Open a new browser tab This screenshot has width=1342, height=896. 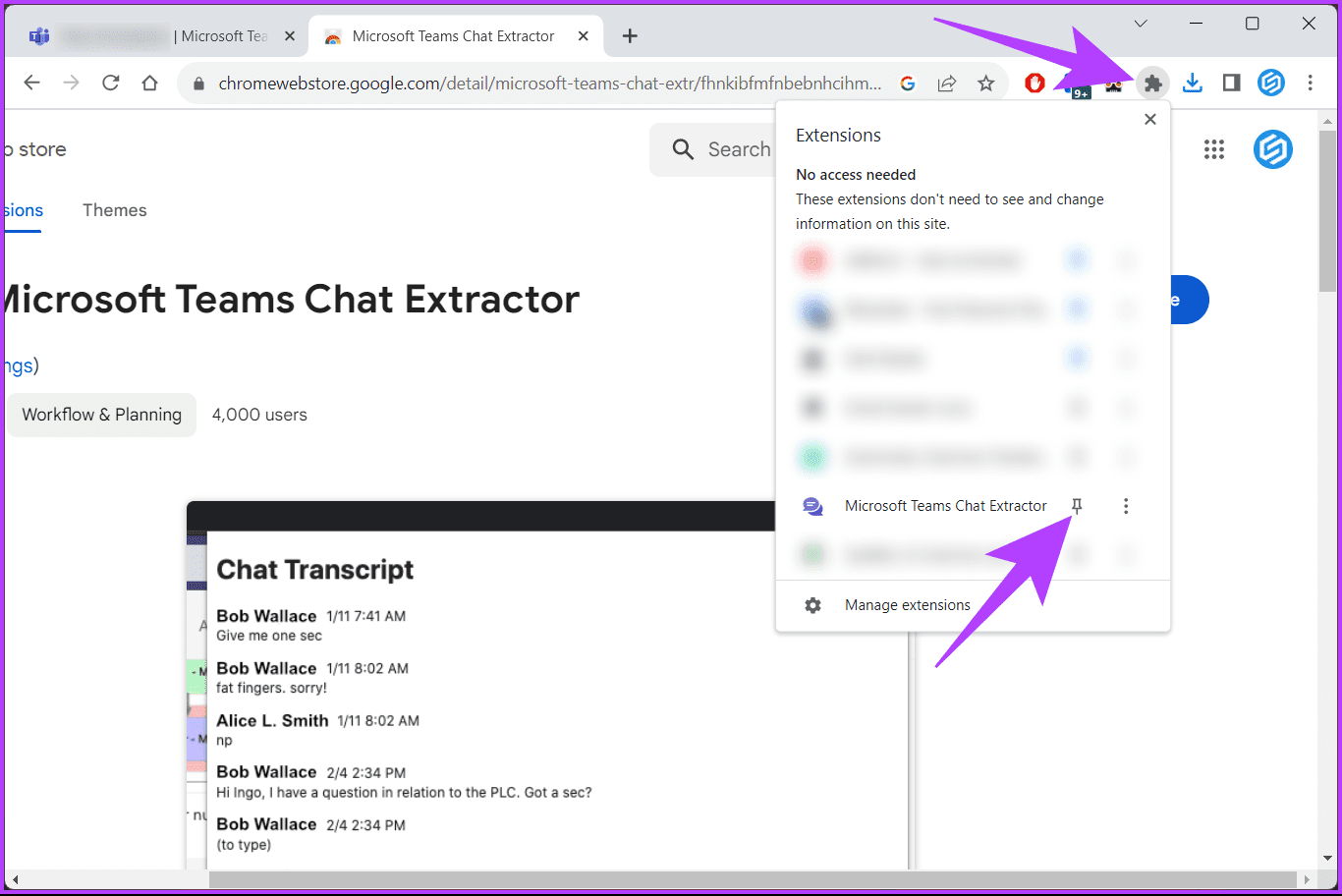click(x=630, y=36)
